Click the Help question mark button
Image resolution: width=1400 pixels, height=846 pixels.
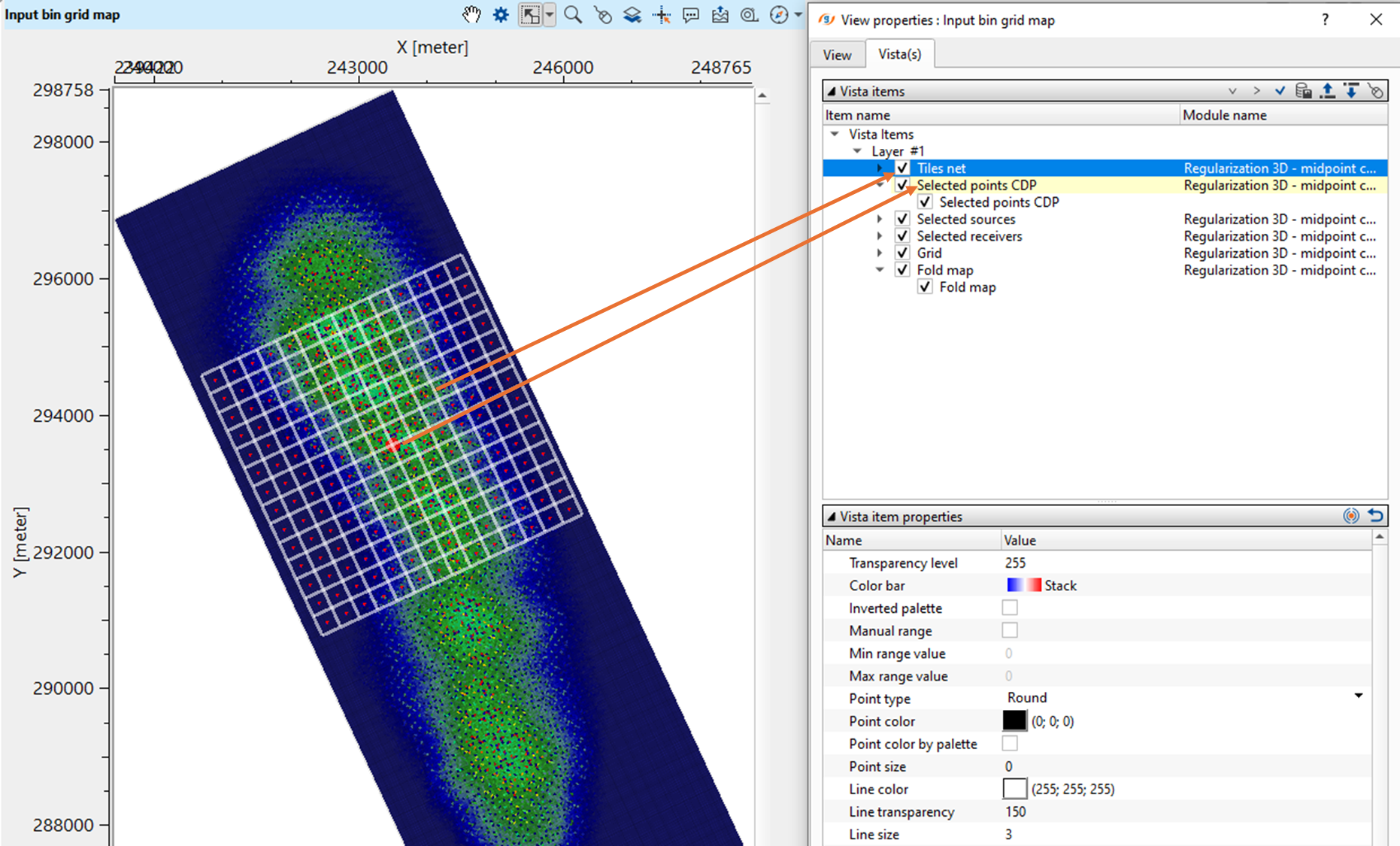pos(1325,20)
